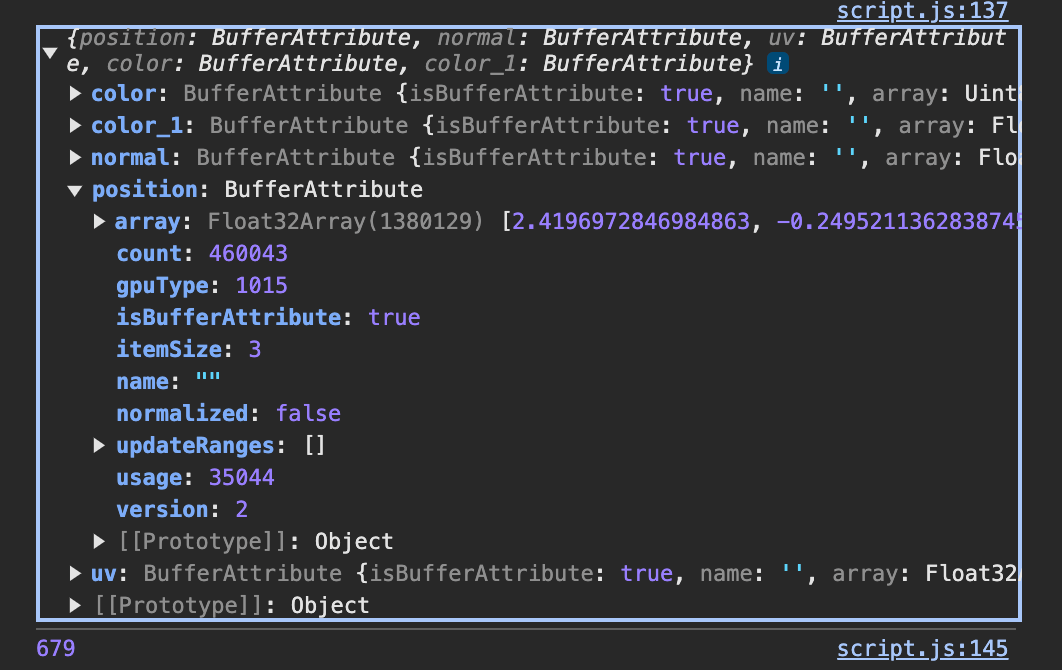Screen dimensions: 1062x670
Task: Click the logged number 679 output
Action: click(x=55, y=649)
